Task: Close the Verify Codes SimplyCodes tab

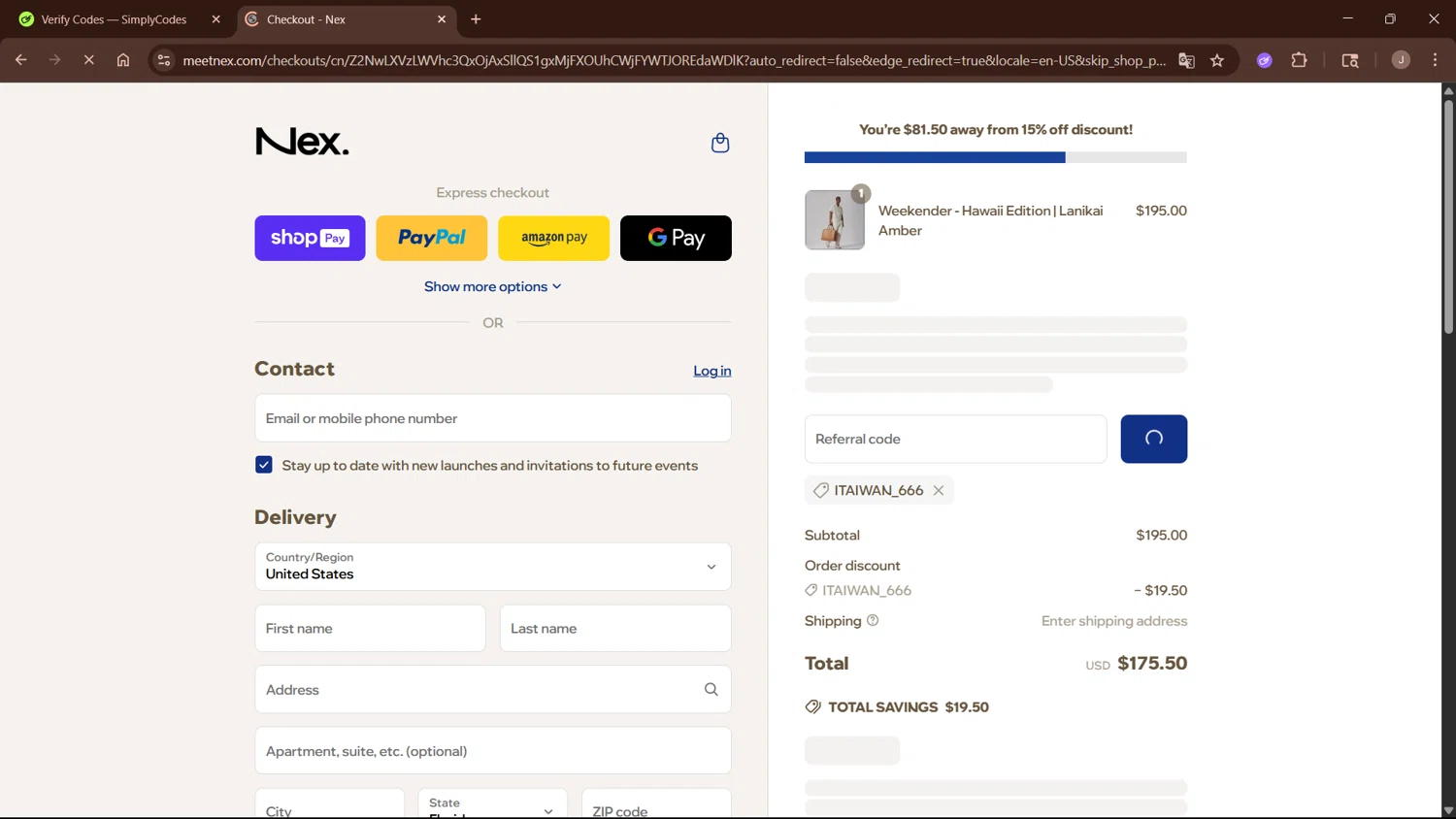Action: 215,19
